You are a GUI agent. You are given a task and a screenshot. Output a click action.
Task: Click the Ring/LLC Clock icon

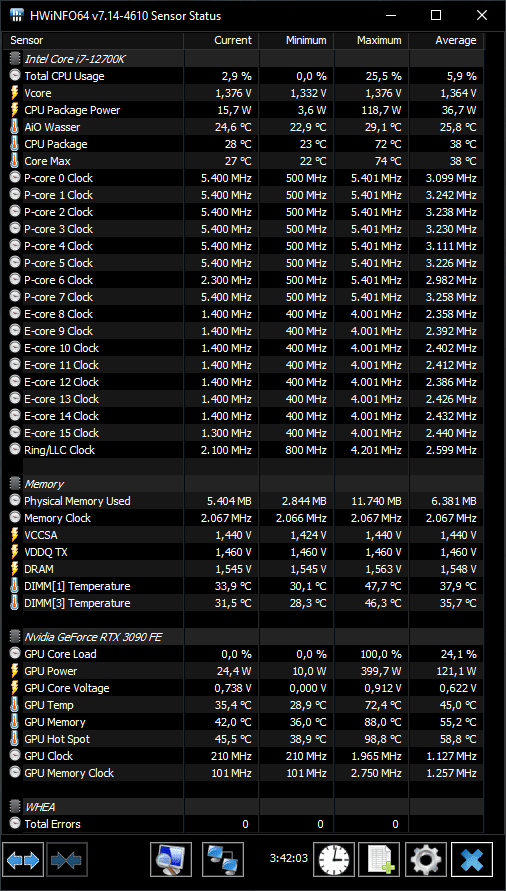click(x=14, y=449)
